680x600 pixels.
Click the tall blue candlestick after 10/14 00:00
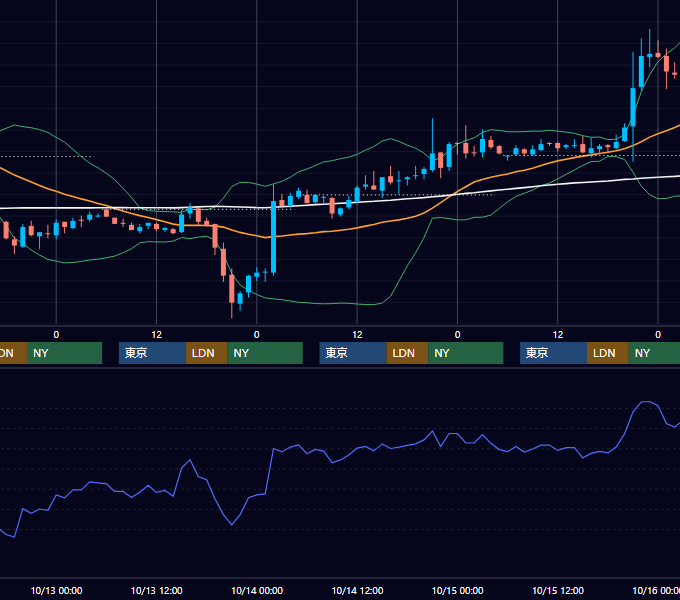tap(274, 236)
